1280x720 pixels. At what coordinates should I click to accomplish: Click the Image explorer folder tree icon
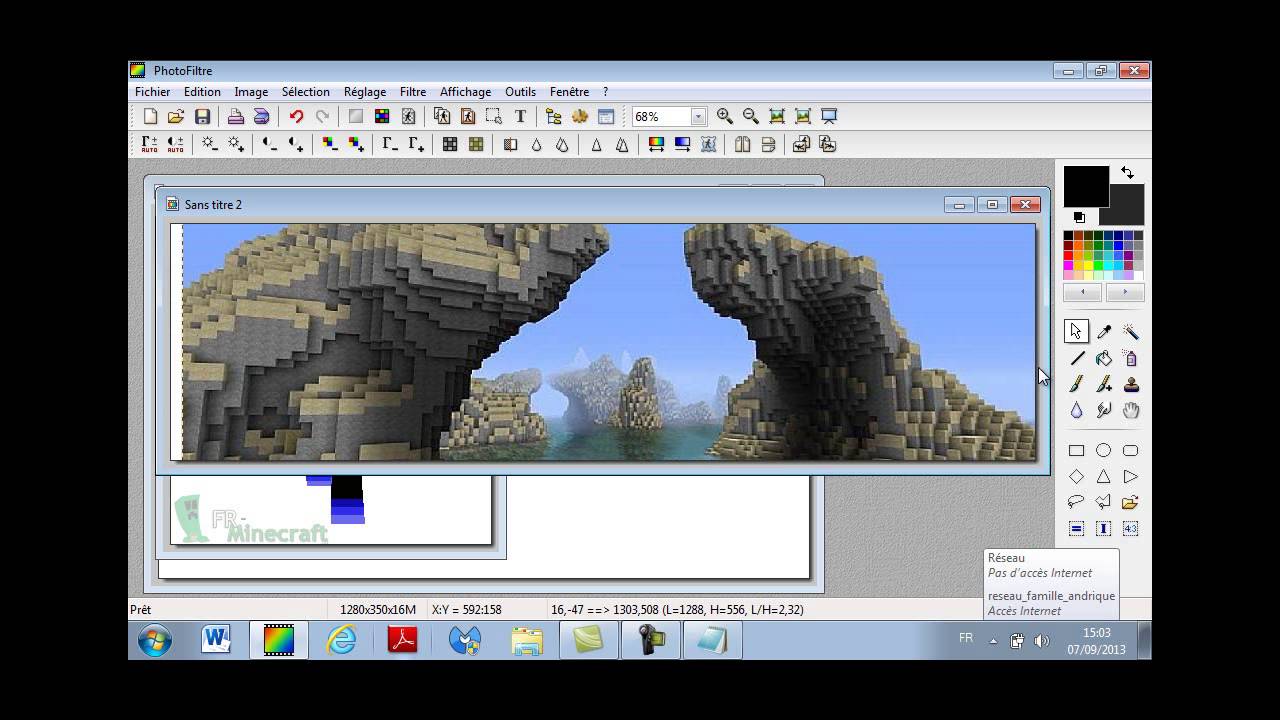click(x=554, y=116)
